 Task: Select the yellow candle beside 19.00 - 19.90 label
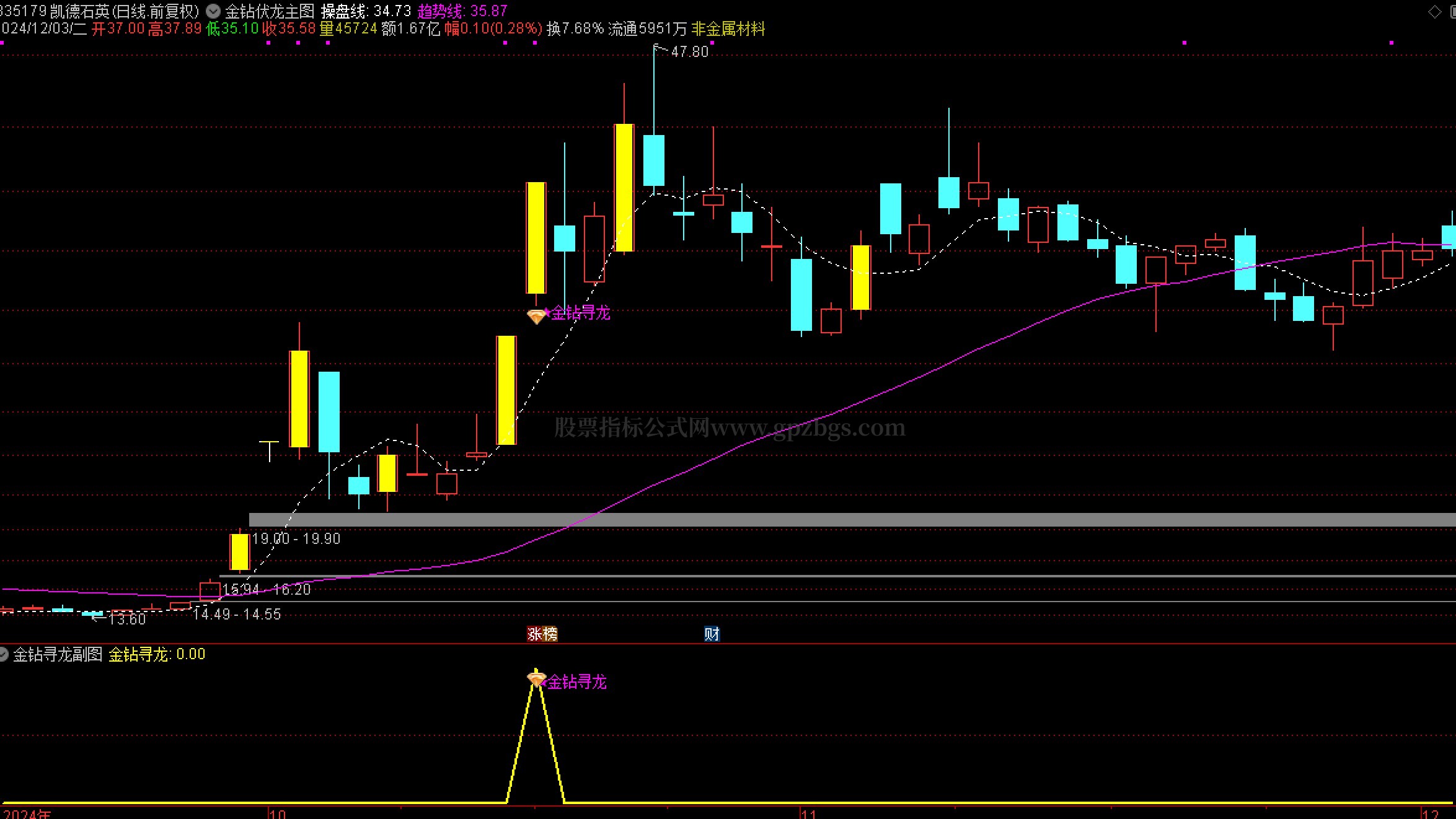pyautogui.click(x=239, y=551)
